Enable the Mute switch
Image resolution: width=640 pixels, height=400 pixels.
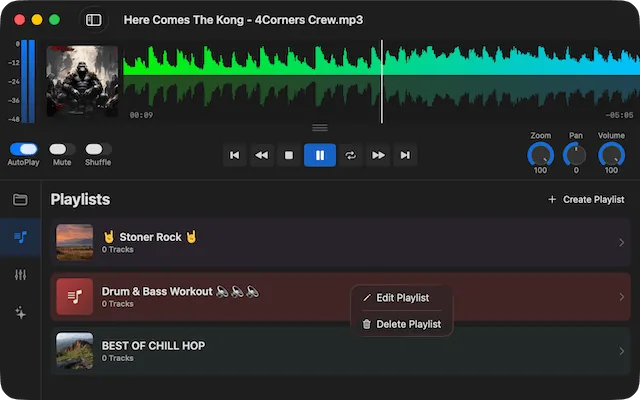(x=62, y=149)
